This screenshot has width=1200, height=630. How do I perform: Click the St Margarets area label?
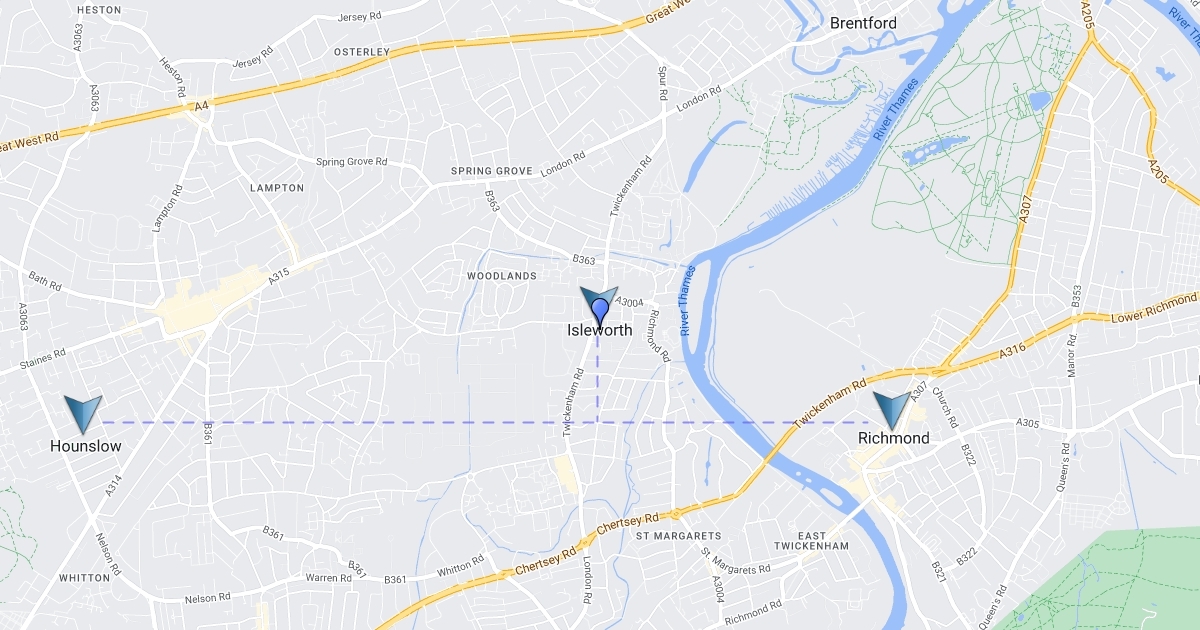[679, 537]
